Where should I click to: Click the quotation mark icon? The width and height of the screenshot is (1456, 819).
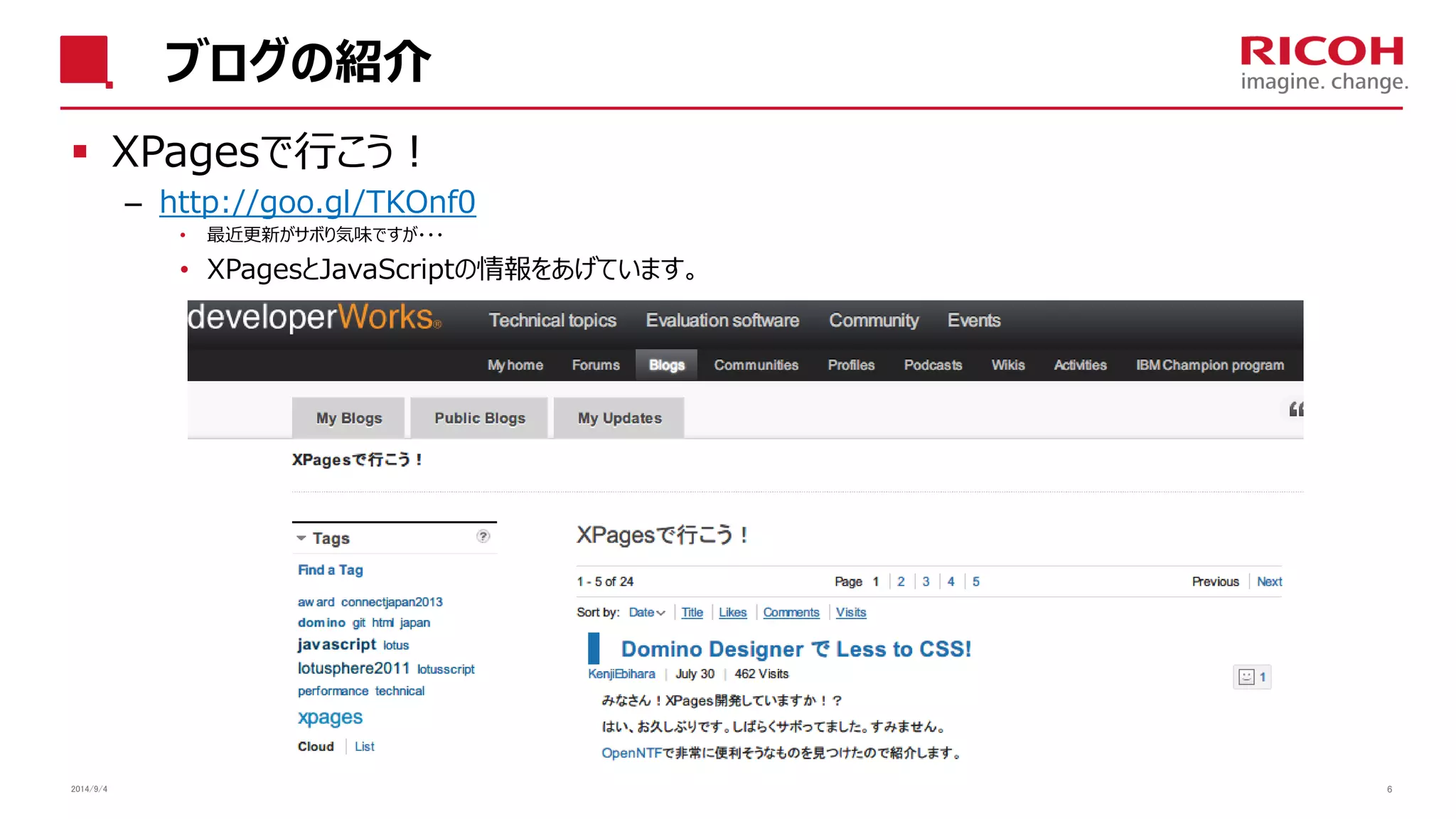1296,409
